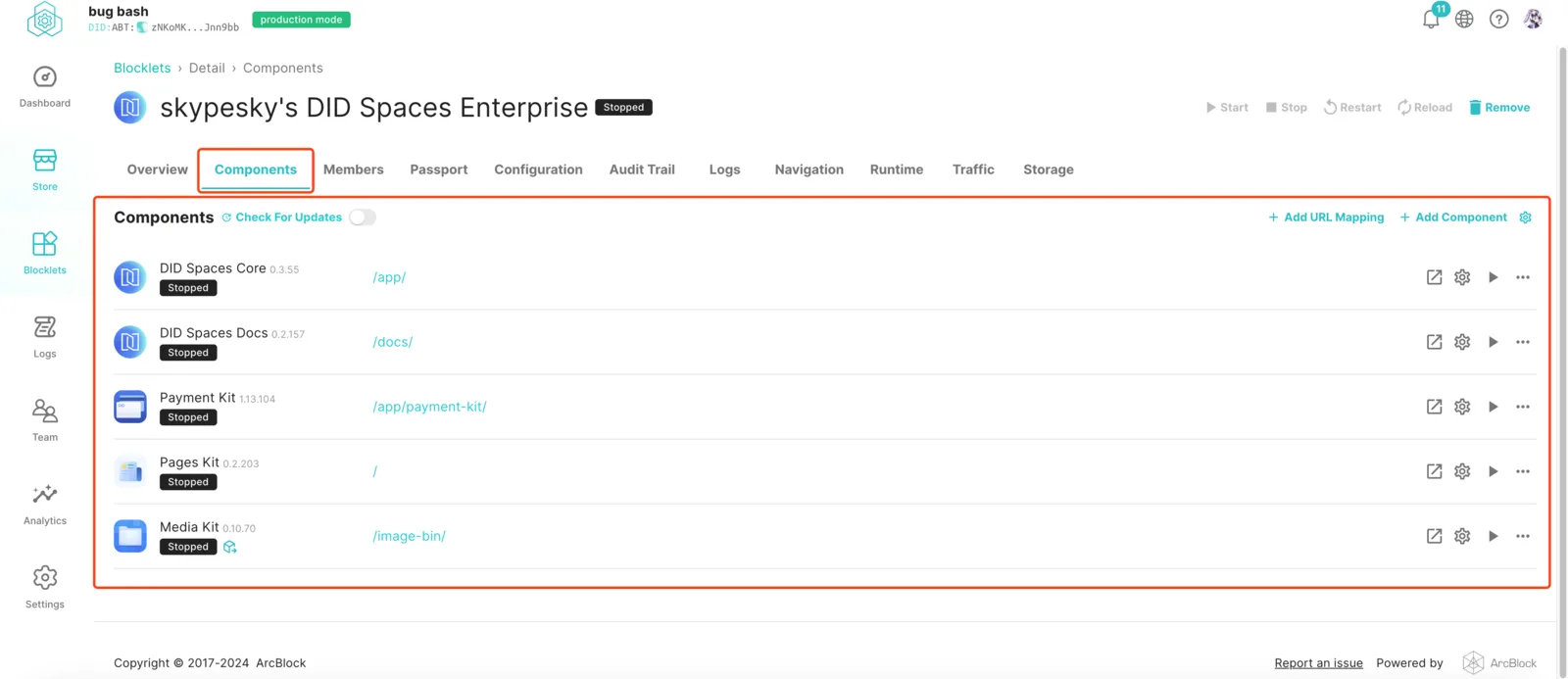Open the /app/ mount path link

(389, 277)
